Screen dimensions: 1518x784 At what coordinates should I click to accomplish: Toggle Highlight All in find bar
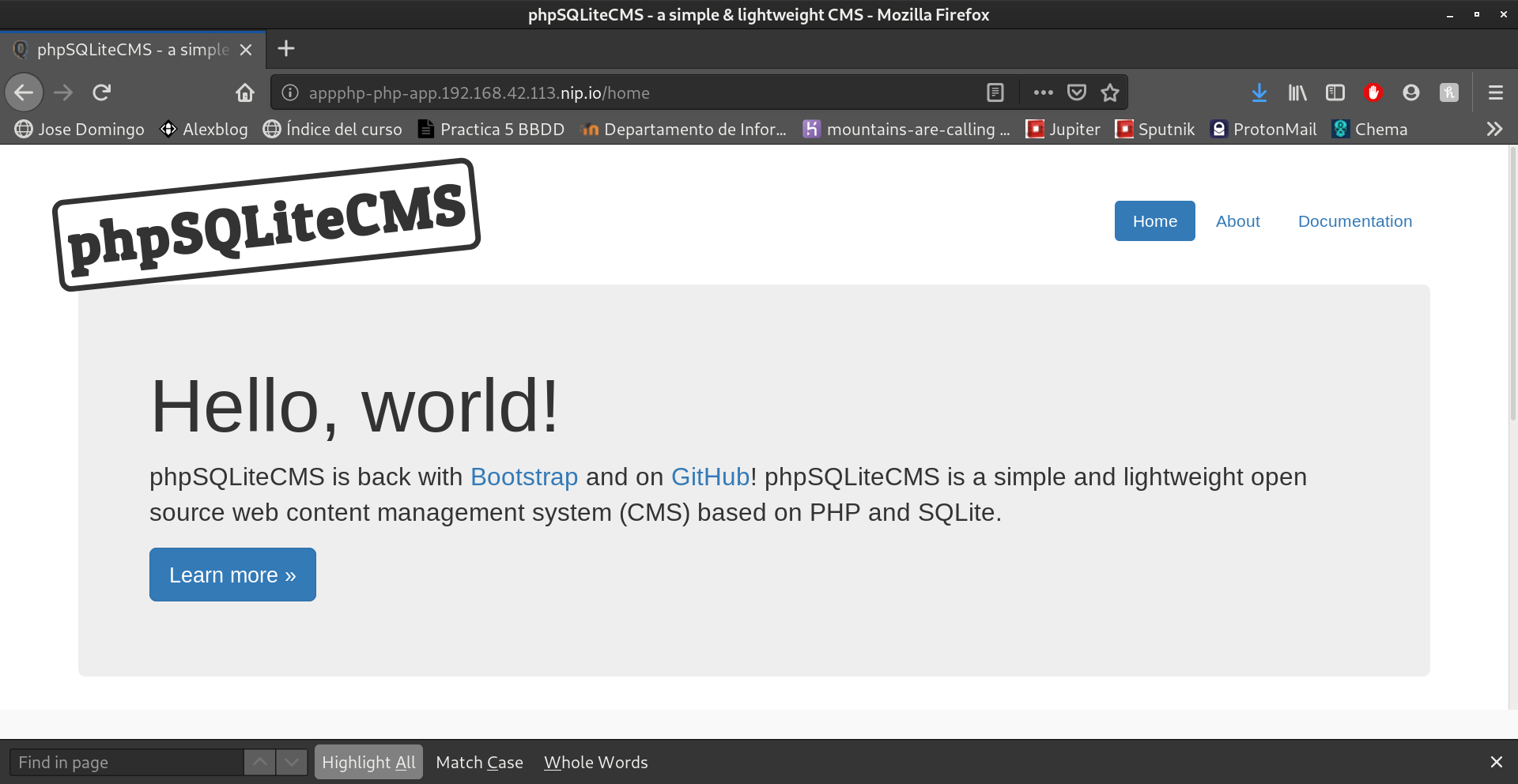point(368,762)
